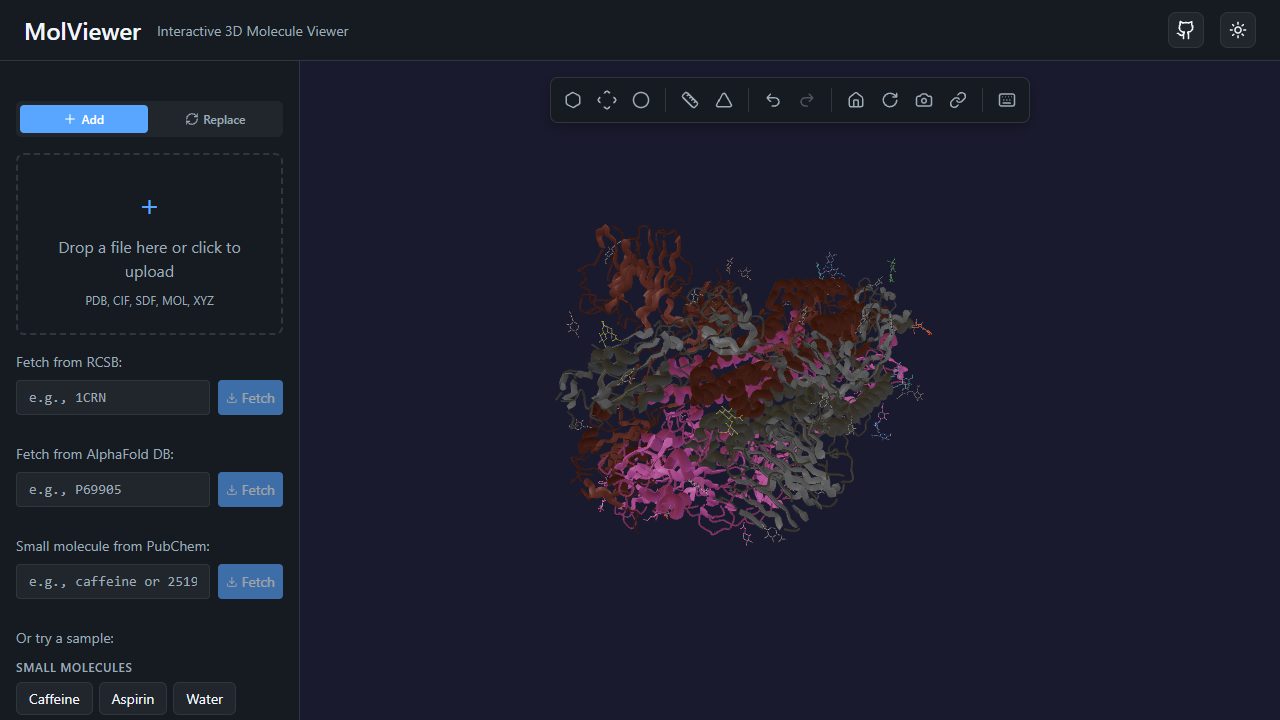Select the Add mode tab

click(x=84, y=119)
